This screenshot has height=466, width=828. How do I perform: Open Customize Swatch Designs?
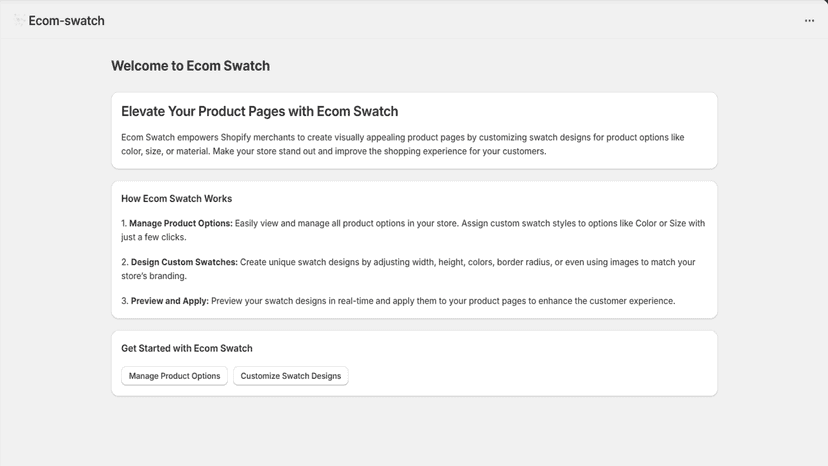pyautogui.click(x=290, y=376)
